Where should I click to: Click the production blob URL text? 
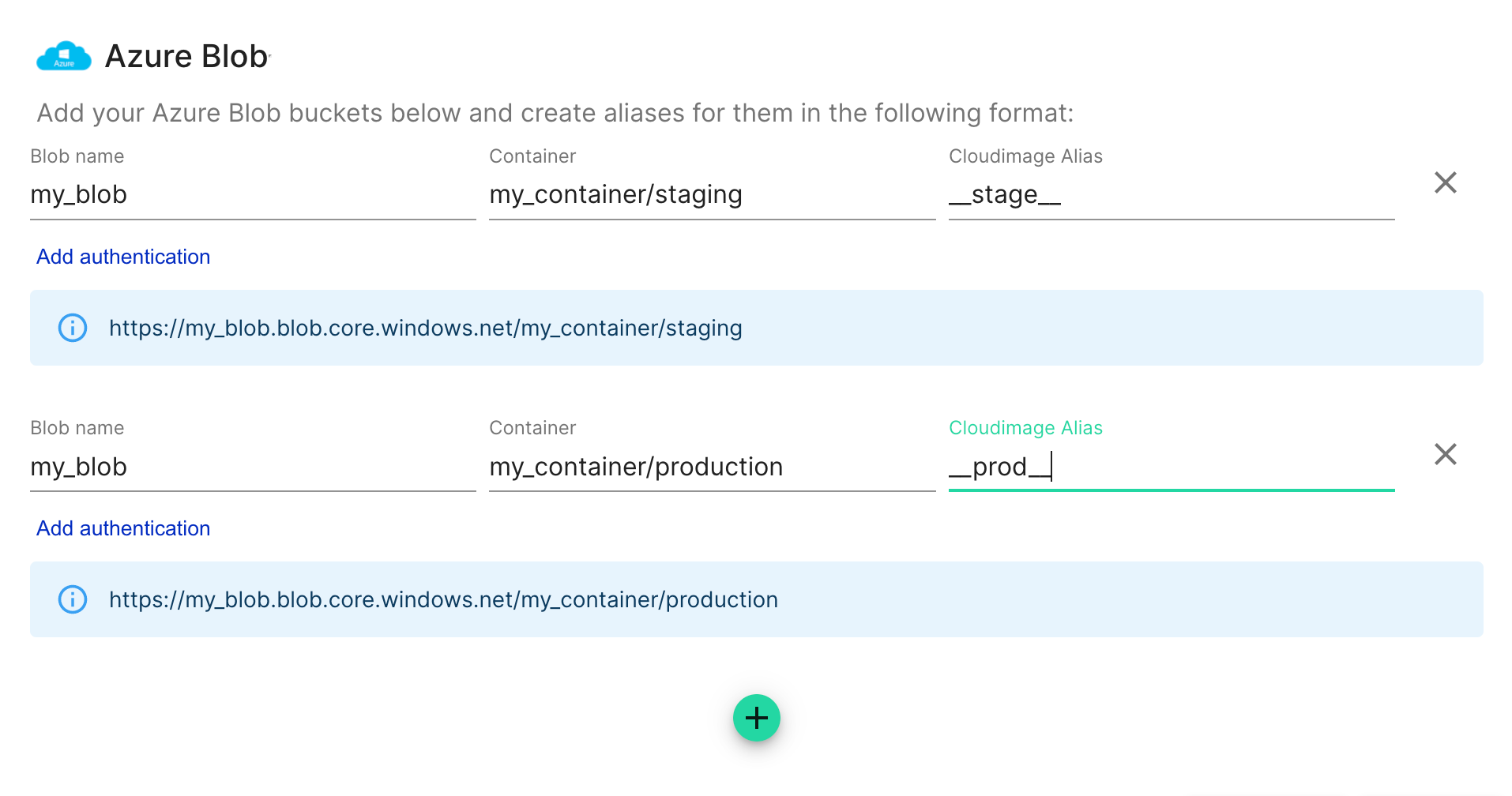pos(443,599)
